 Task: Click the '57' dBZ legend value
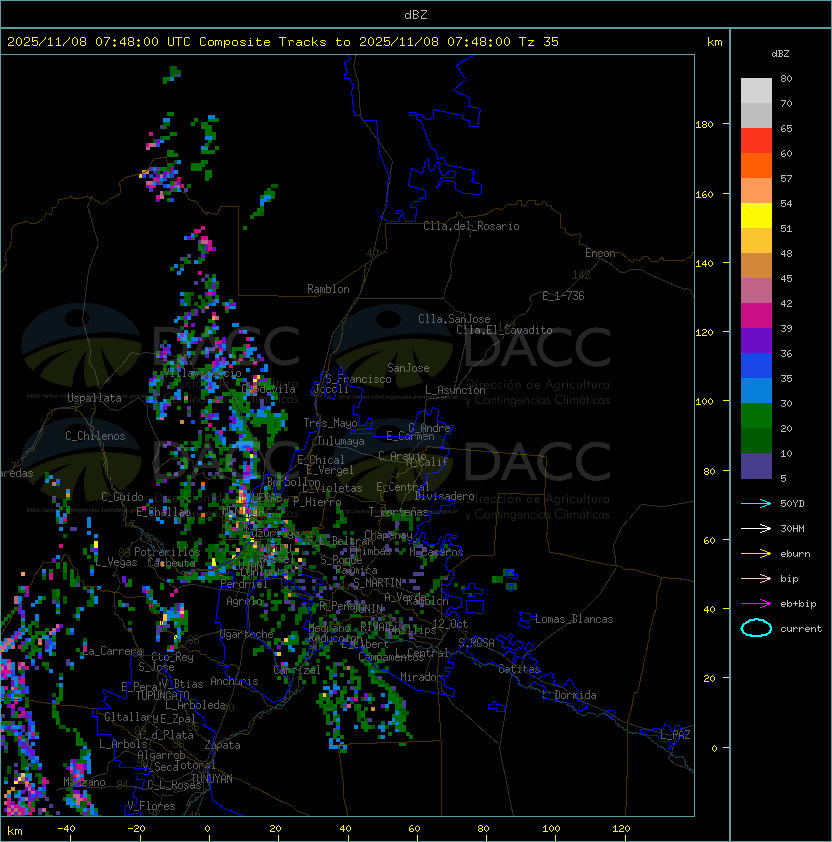786,178
